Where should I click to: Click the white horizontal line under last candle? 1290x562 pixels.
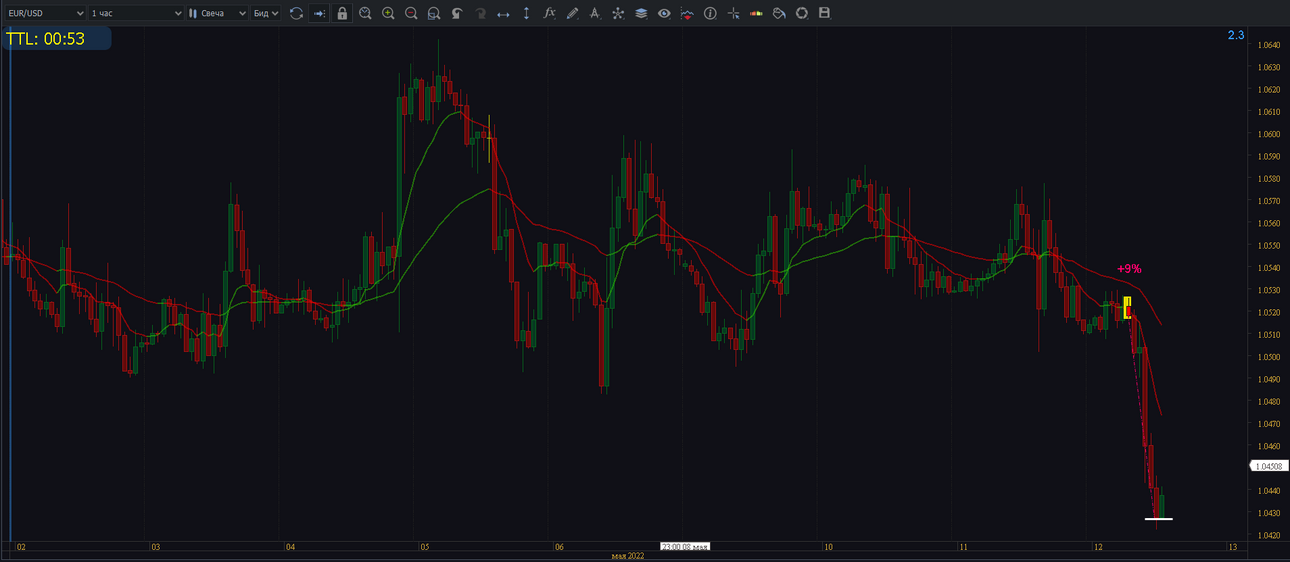1159,519
